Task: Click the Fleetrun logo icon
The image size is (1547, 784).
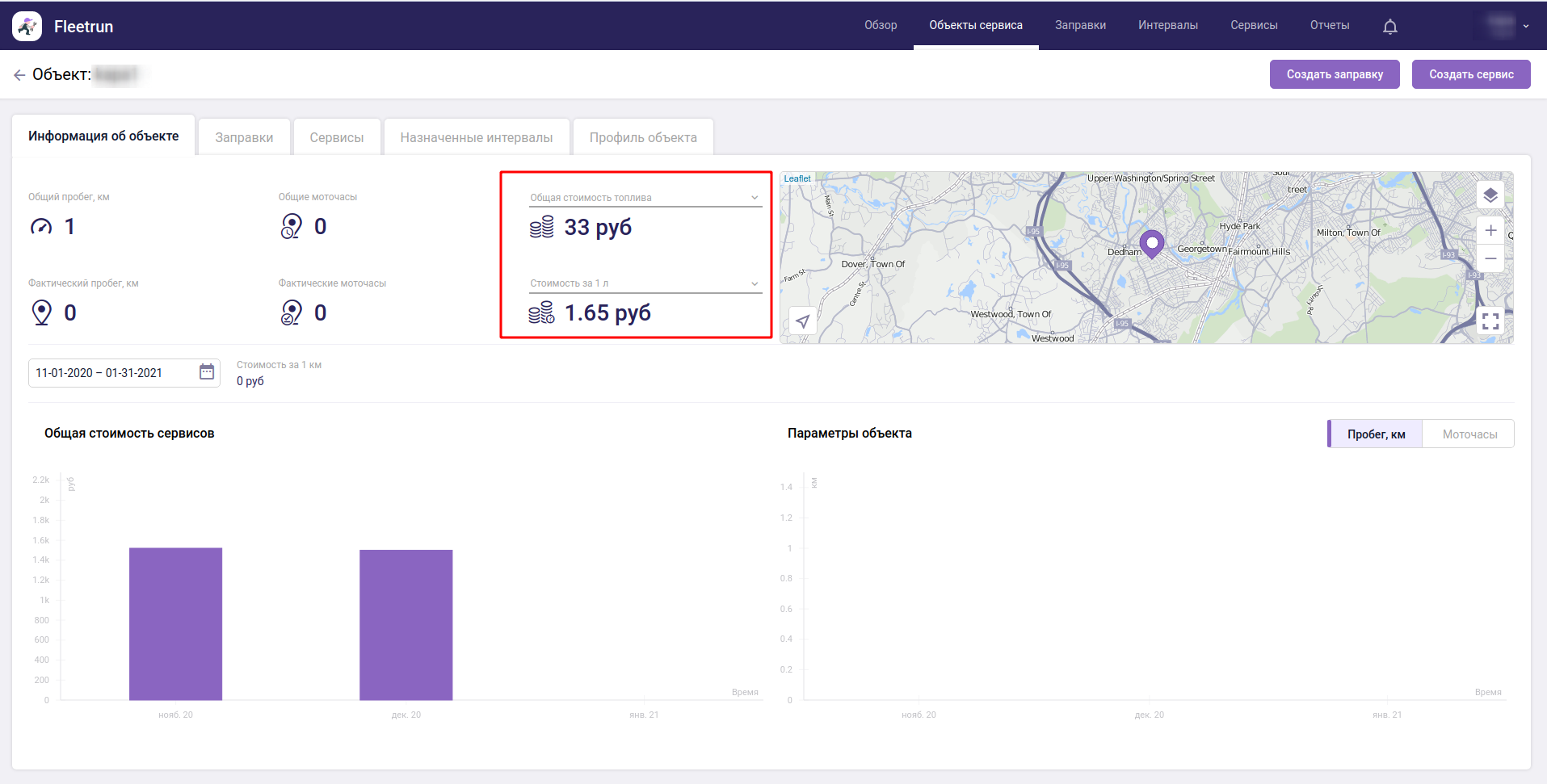Action: (x=27, y=27)
